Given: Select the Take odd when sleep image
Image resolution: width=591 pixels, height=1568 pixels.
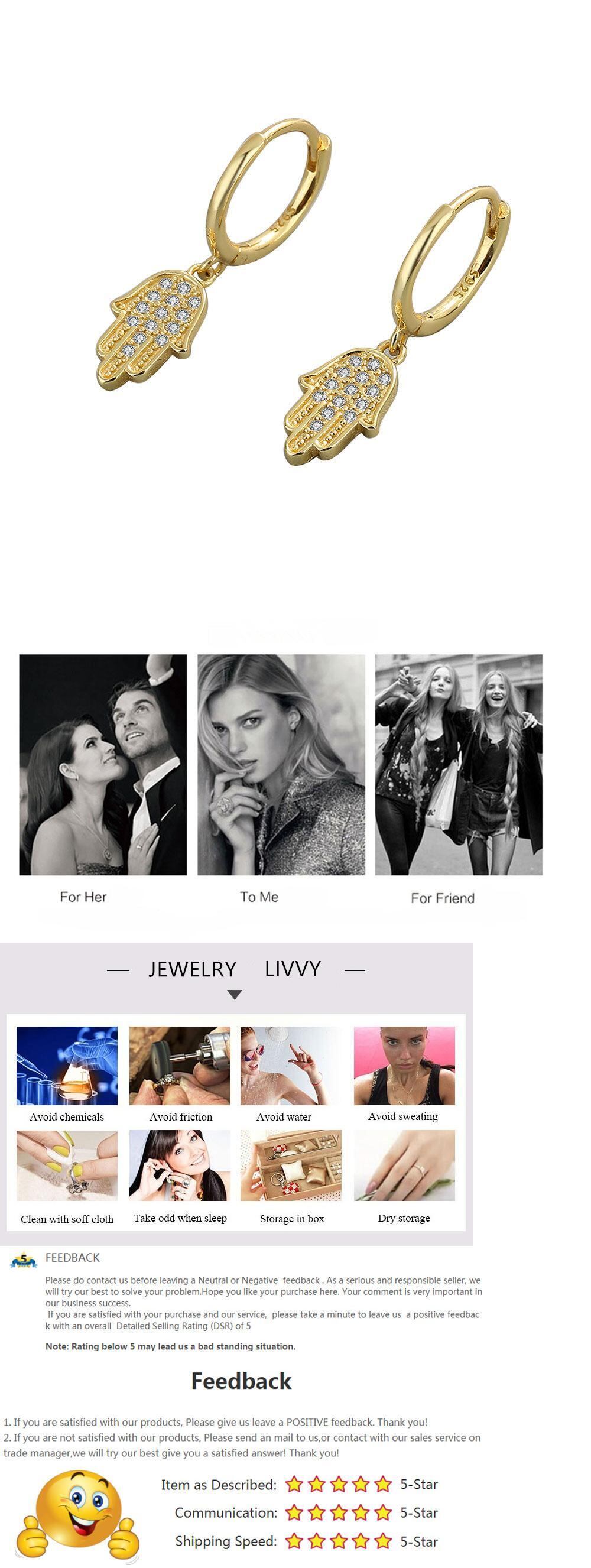Looking at the screenshot, I should (x=180, y=1165).
